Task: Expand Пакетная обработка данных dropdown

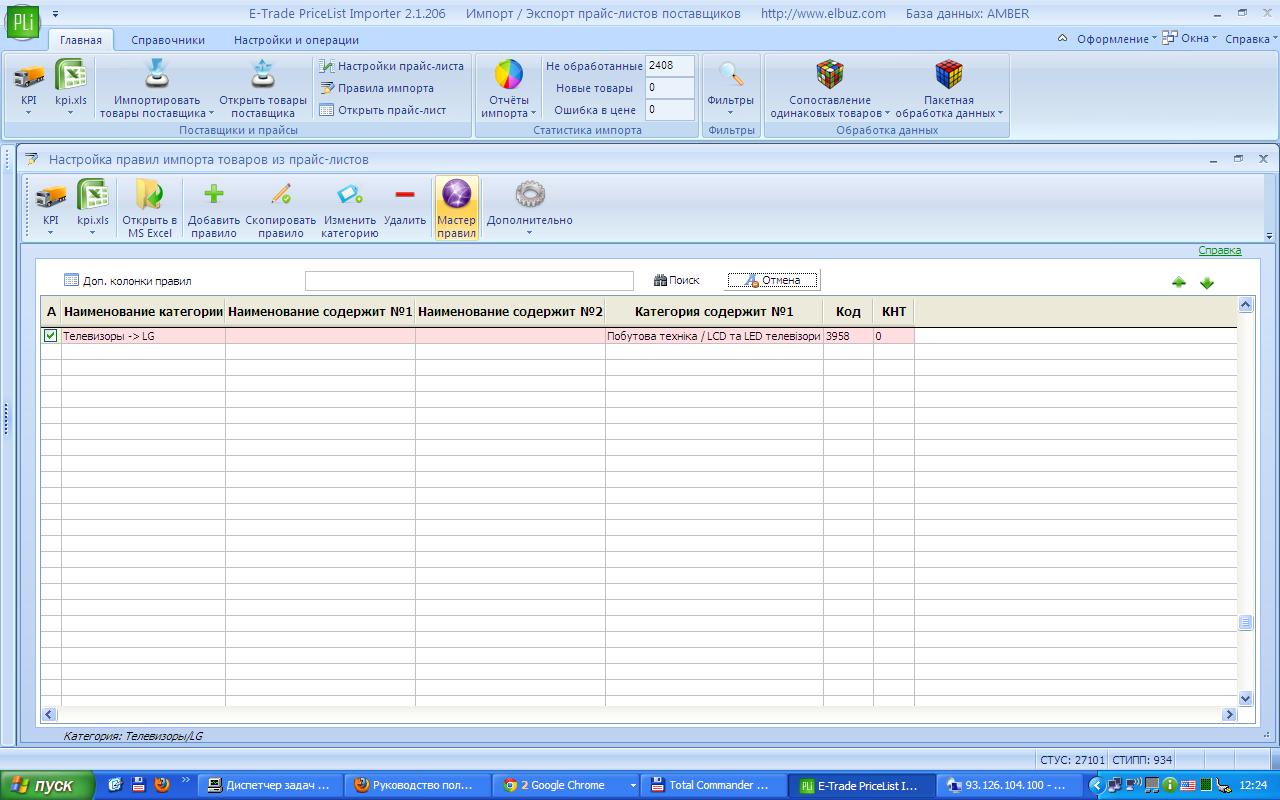Action: coord(949,88)
